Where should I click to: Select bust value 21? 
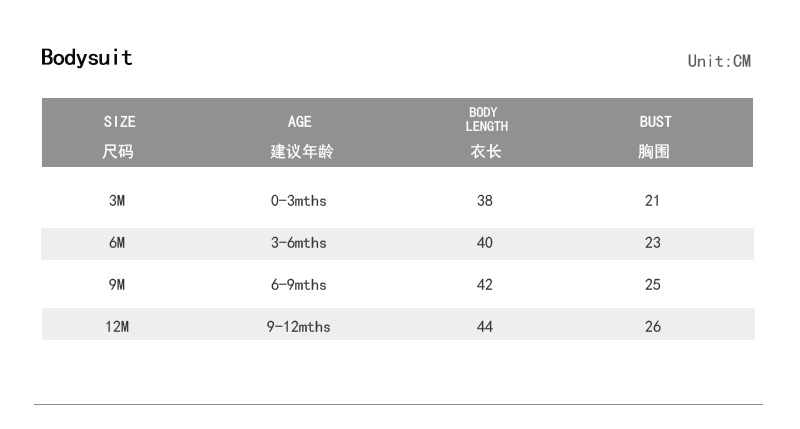pos(653,201)
